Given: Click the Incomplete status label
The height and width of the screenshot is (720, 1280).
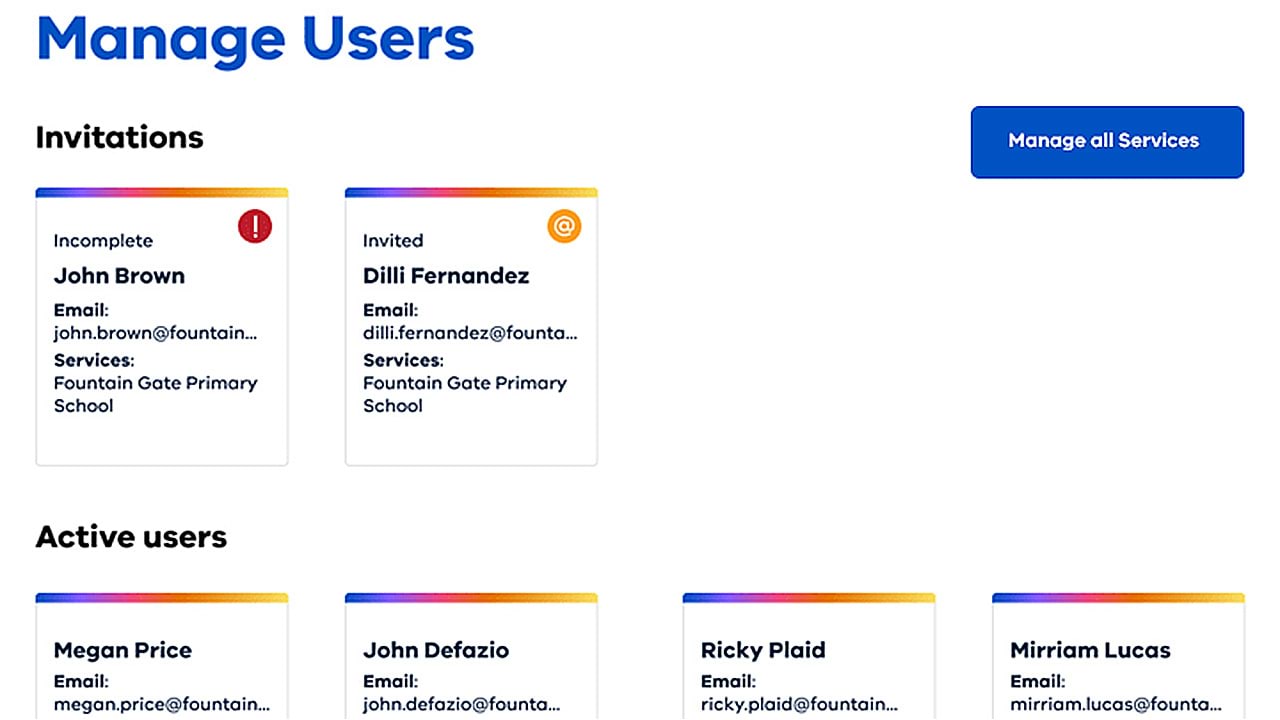Looking at the screenshot, I should tap(103, 241).
